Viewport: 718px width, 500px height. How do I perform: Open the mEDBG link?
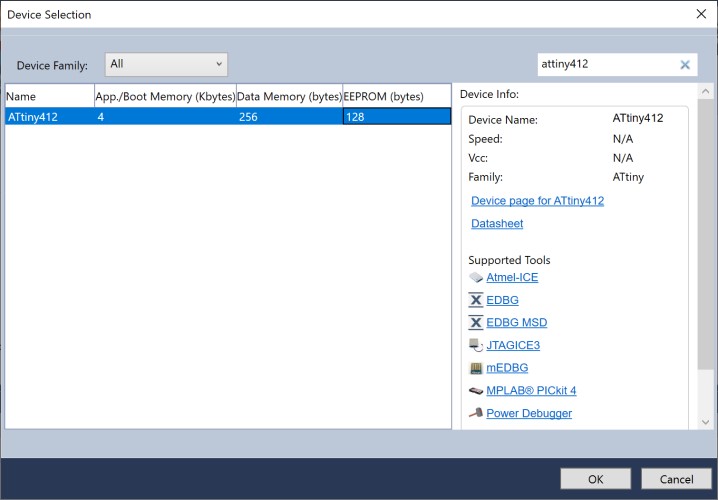pos(507,368)
